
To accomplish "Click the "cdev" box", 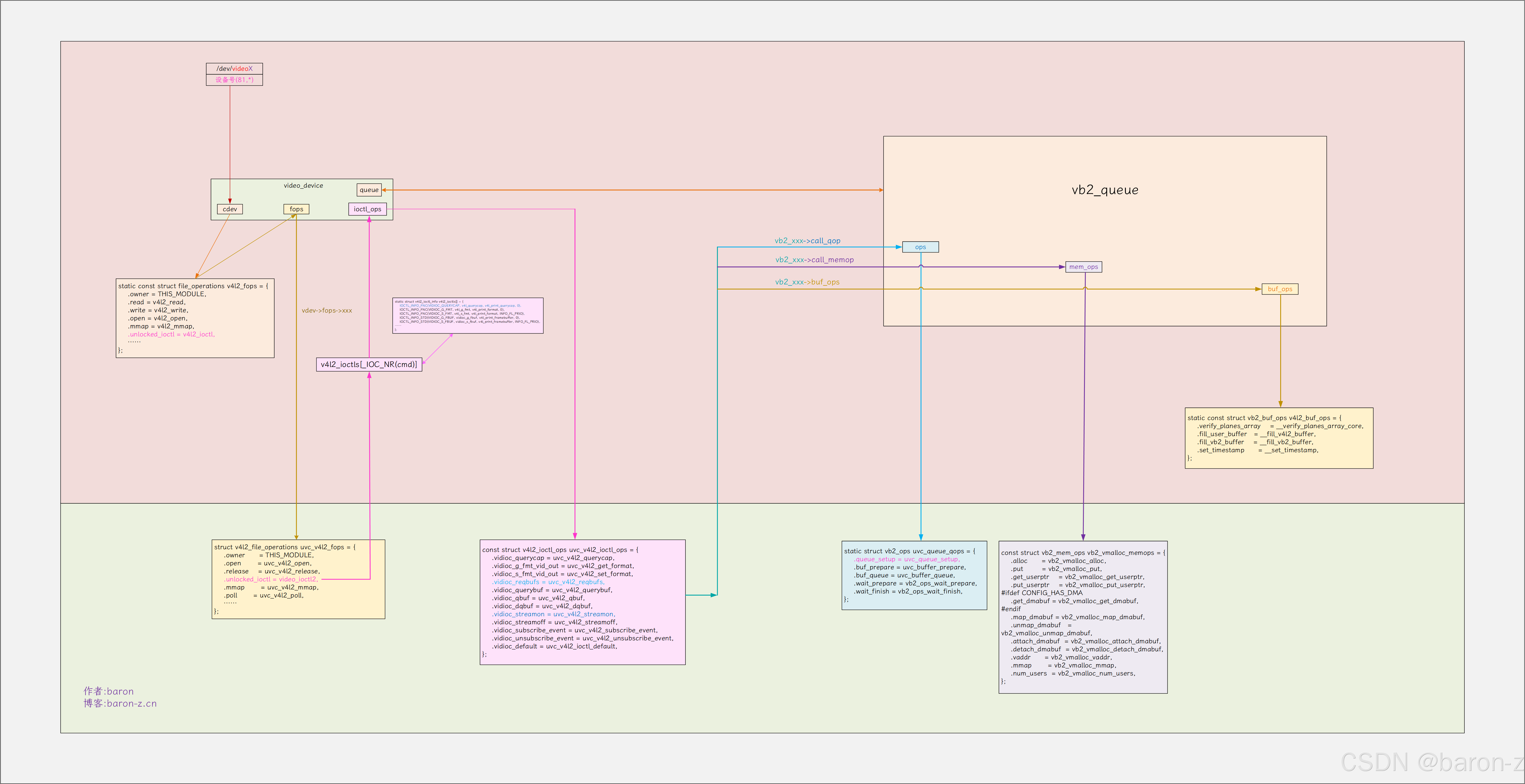I will (230, 209).
